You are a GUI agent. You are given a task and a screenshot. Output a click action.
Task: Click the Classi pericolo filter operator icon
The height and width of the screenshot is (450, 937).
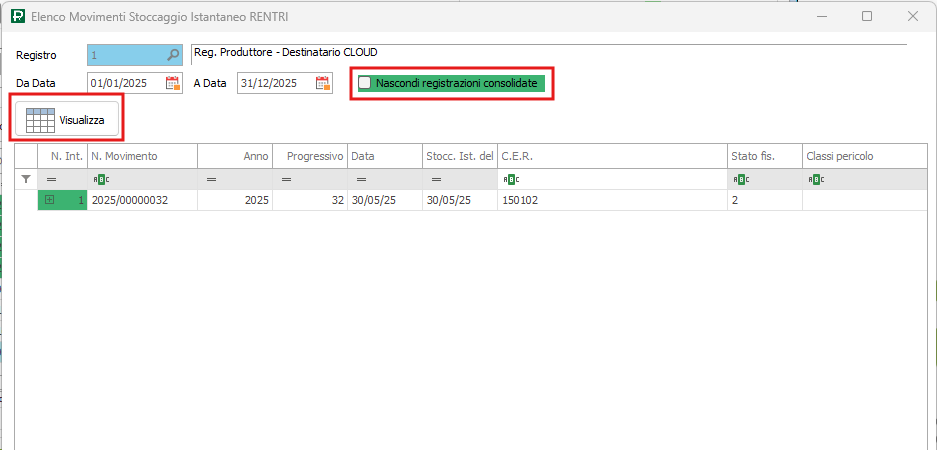[x=815, y=179]
